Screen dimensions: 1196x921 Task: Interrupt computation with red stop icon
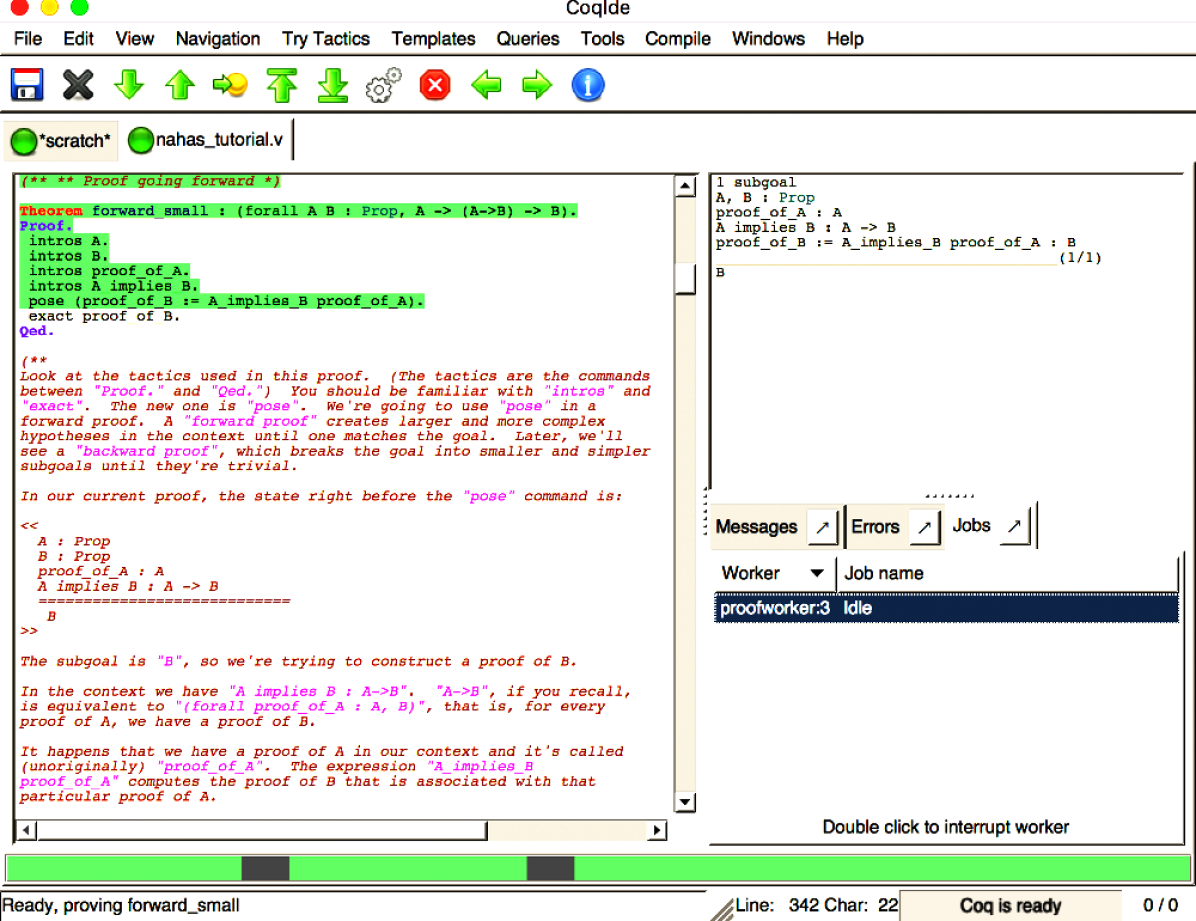[x=435, y=85]
